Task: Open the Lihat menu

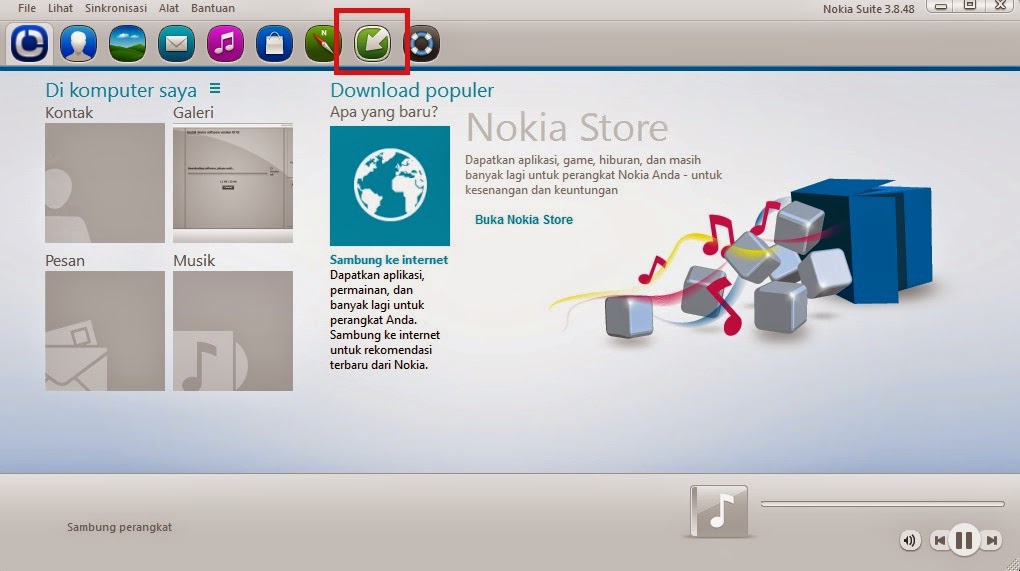Action: (60, 8)
